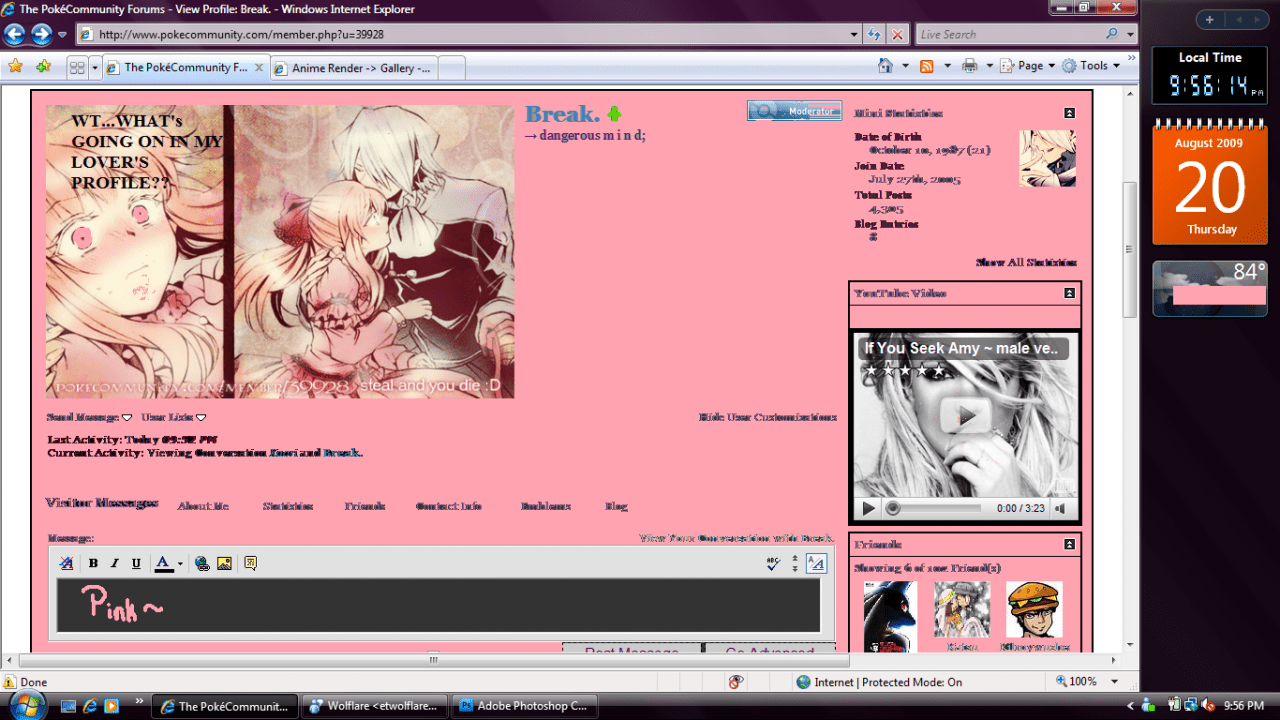Click the volume icon in the system tray
The width and height of the screenshot is (1280, 720).
coord(1207,705)
